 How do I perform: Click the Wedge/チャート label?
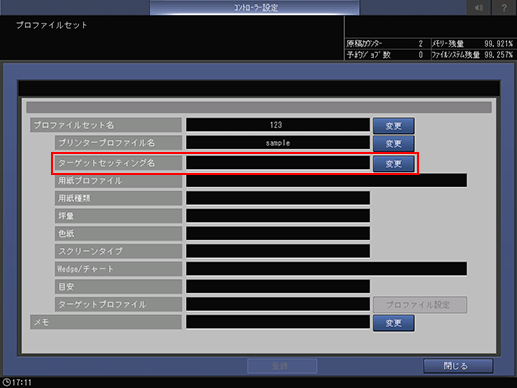tap(118, 269)
